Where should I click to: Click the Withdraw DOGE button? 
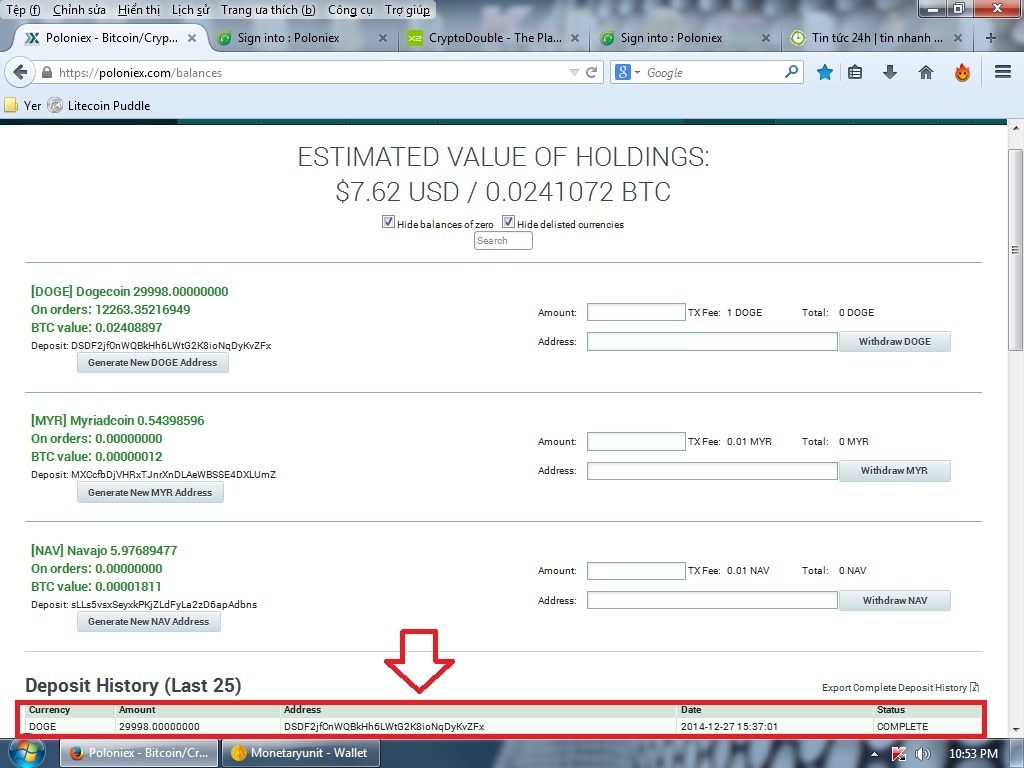[895, 342]
